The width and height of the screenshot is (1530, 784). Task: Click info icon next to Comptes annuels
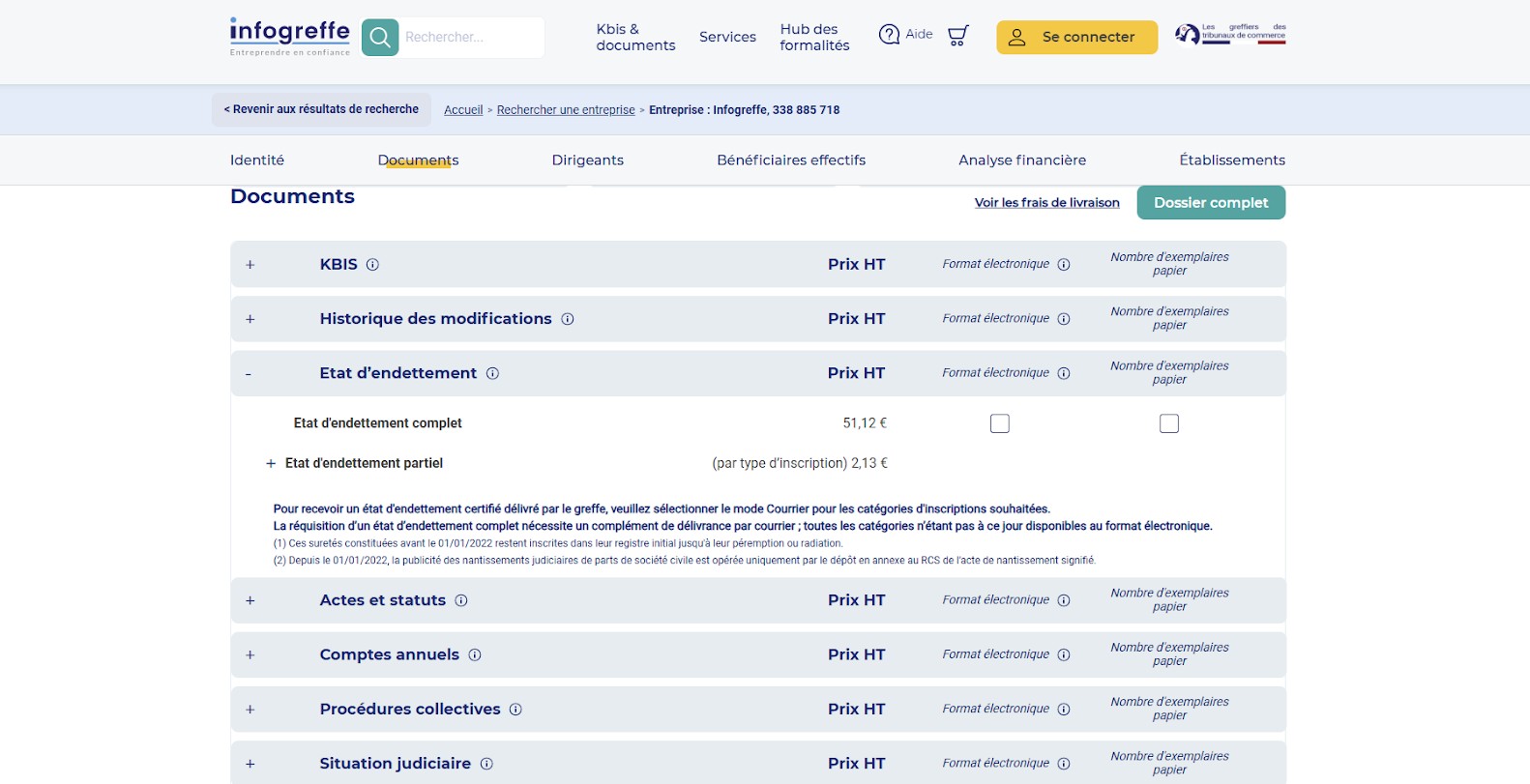pos(475,655)
